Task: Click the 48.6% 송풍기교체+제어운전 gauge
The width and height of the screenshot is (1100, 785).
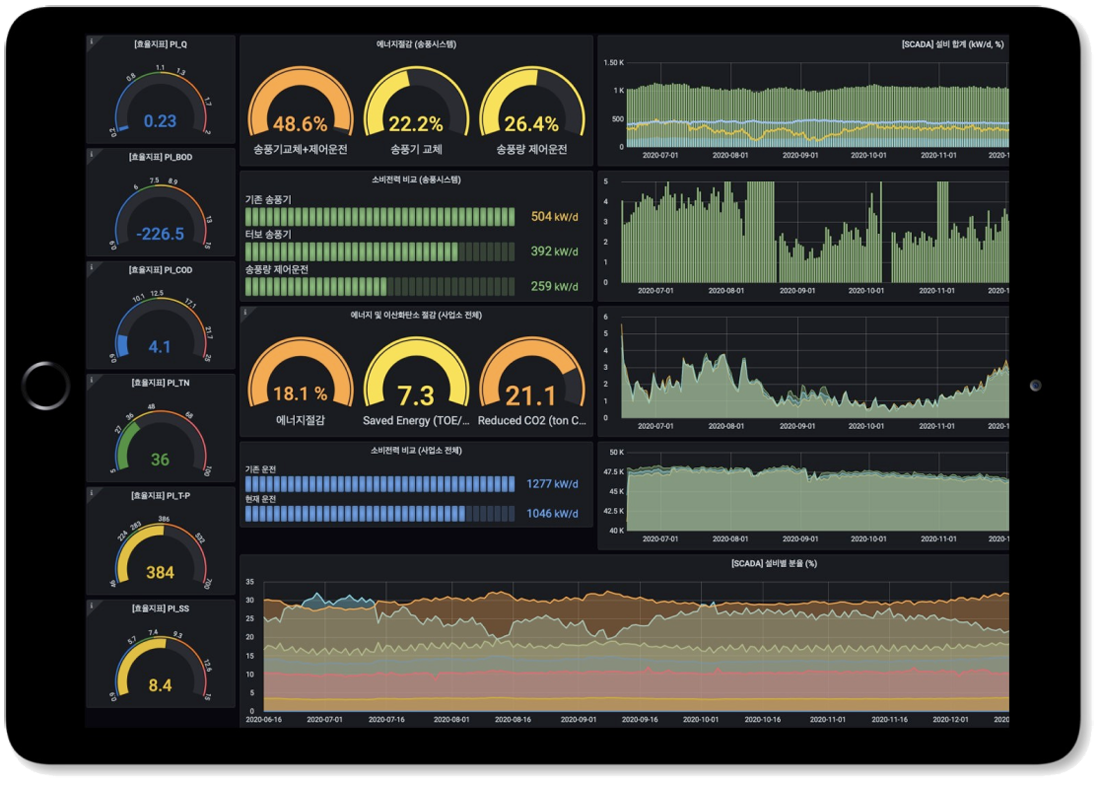Action: pyautogui.click(x=300, y=112)
